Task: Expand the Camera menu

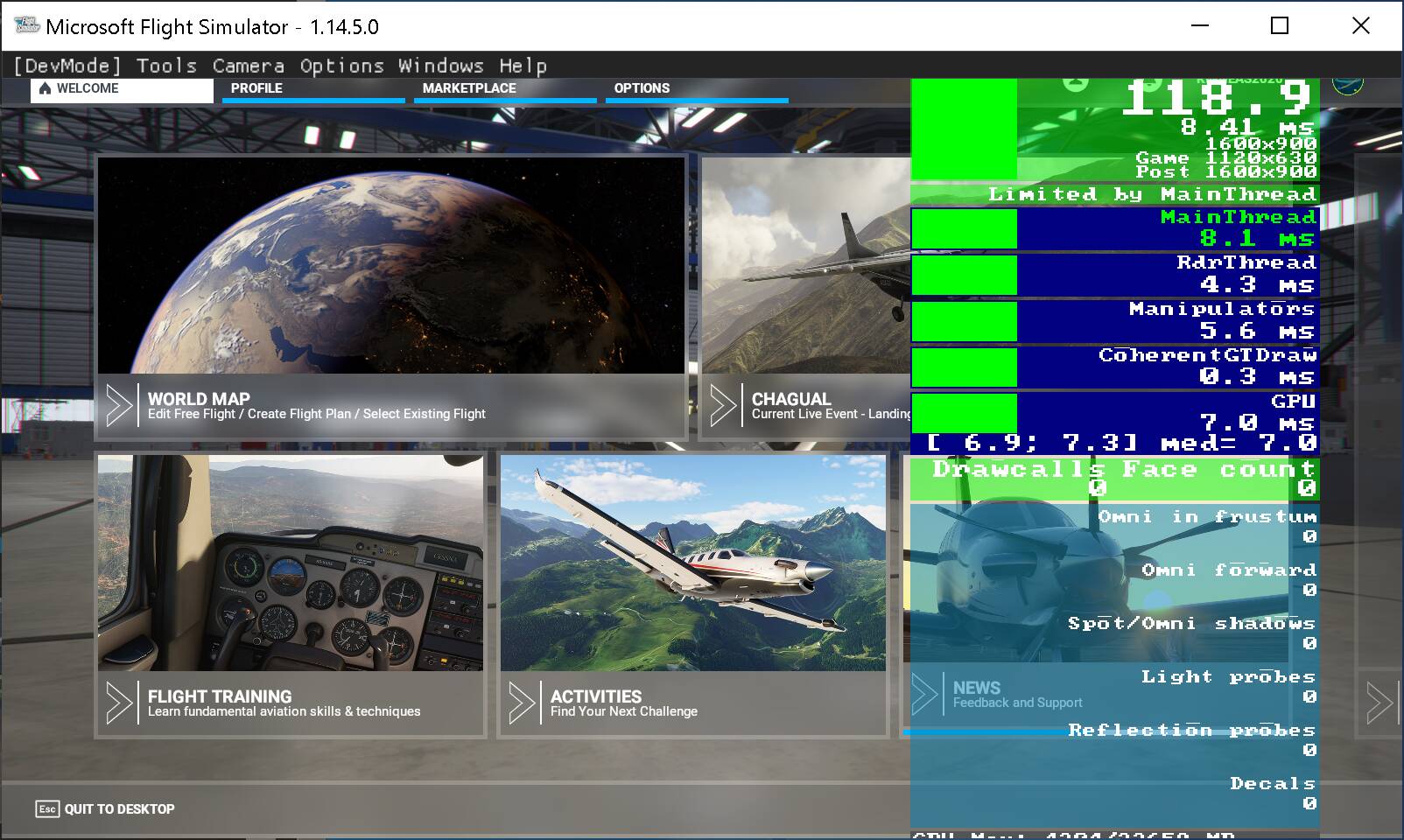Action: [x=248, y=66]
